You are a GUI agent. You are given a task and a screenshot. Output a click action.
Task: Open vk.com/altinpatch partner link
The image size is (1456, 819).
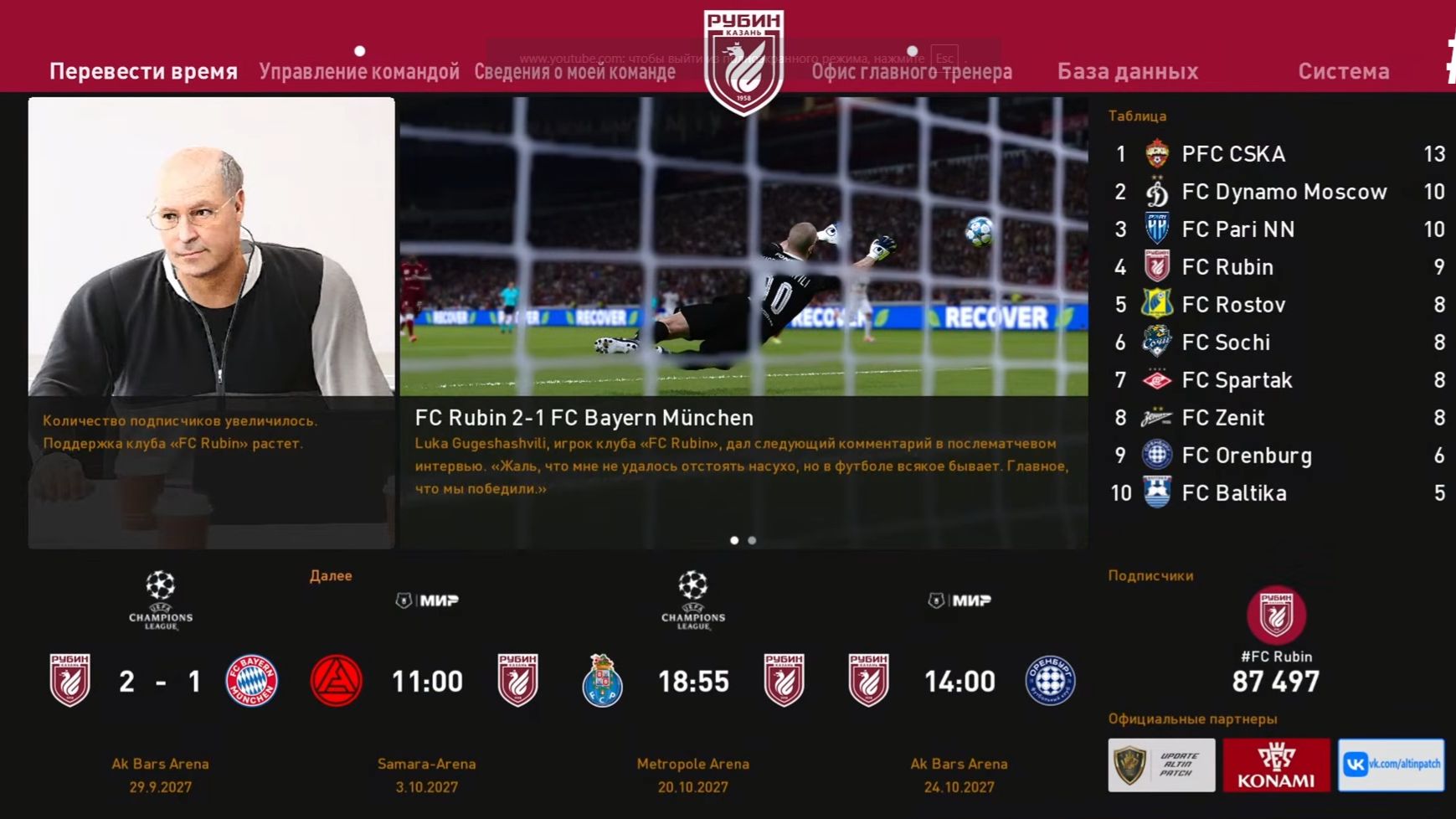click(x=1391, y=765)
